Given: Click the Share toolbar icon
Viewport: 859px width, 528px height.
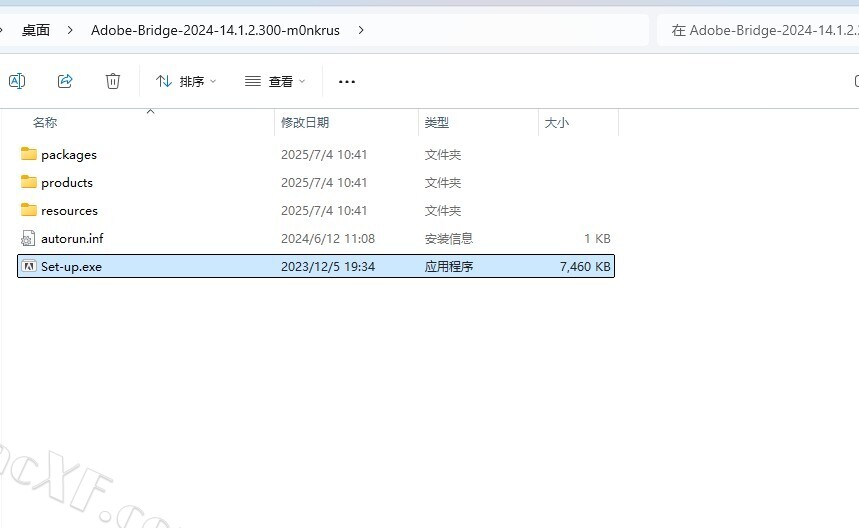Looking at the screenshot, I should tap(65, 81).
